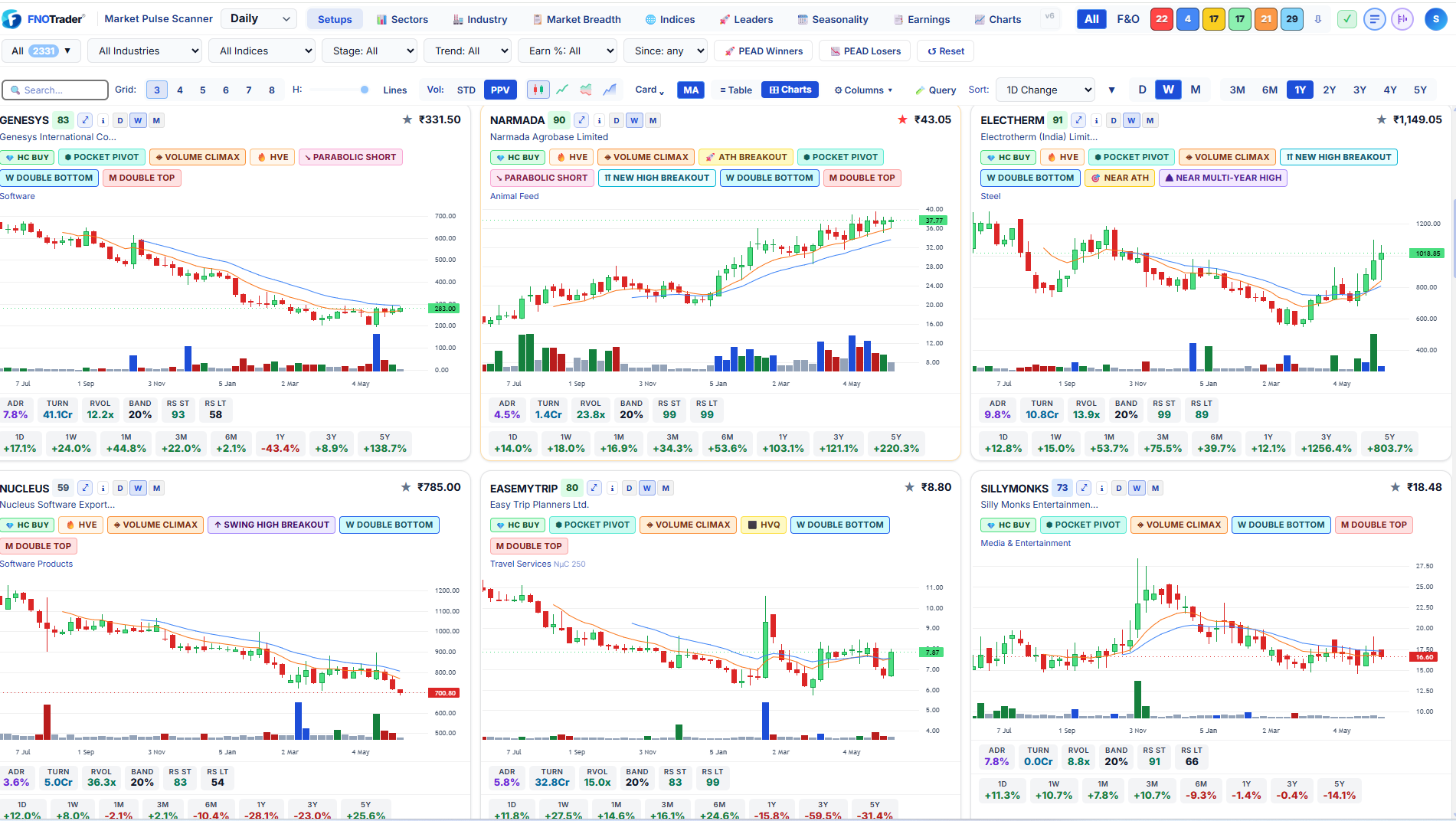This screenshot has width=1456, height=821.
Task: Select the 6M chart range
Action: 1270,90
